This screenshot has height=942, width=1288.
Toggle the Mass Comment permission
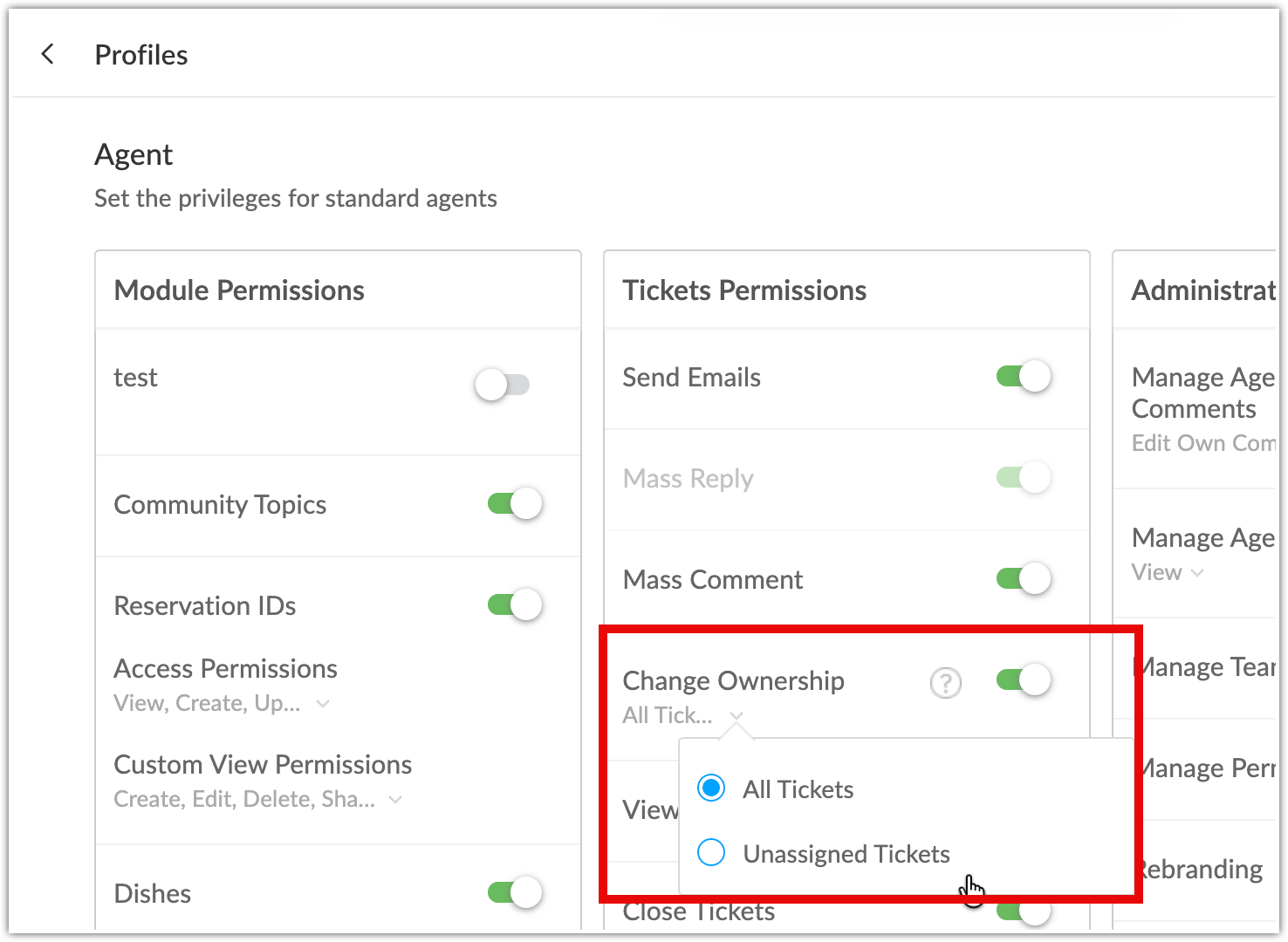1024,578
